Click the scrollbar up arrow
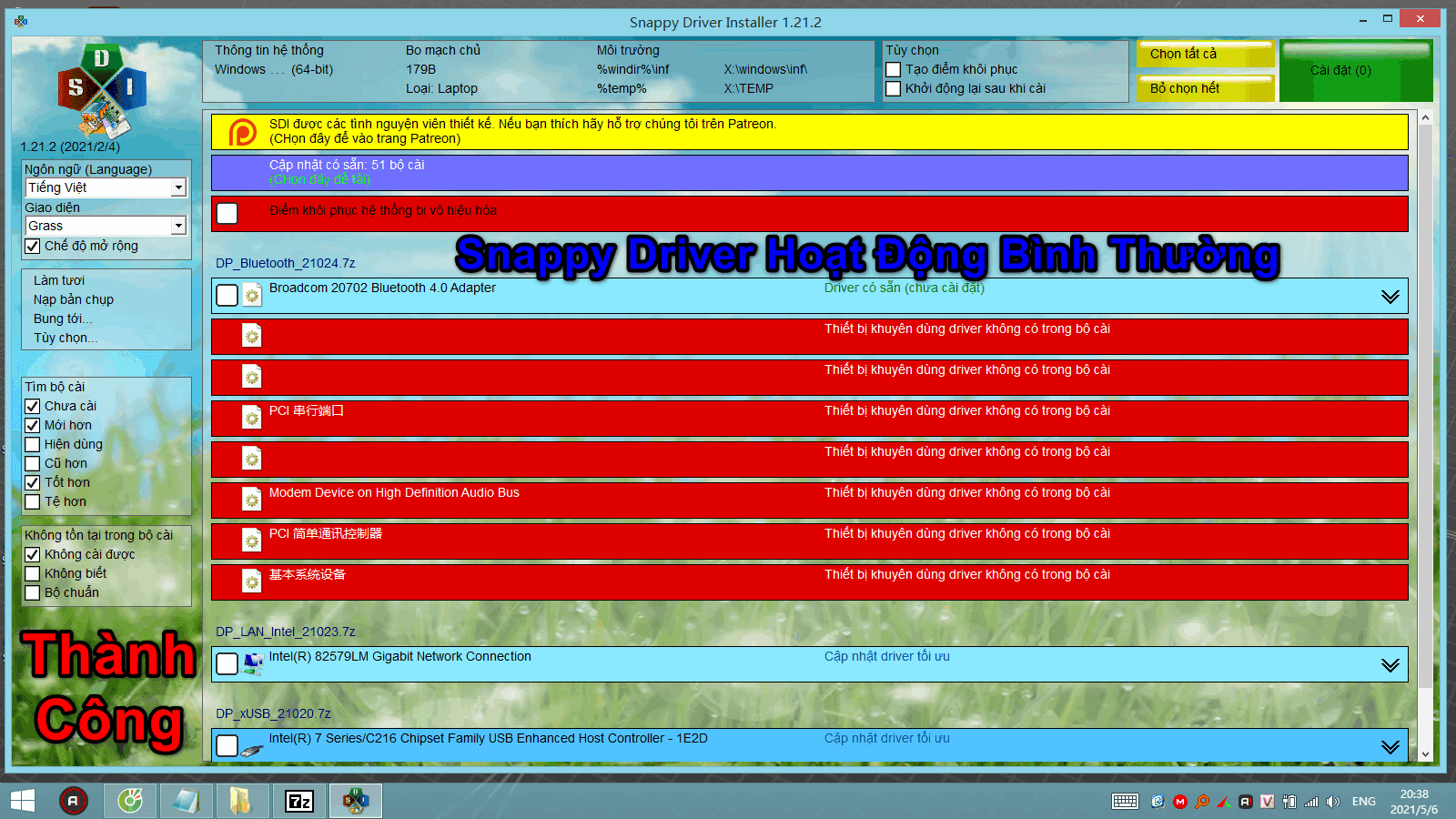 (x=1425, y=118)
